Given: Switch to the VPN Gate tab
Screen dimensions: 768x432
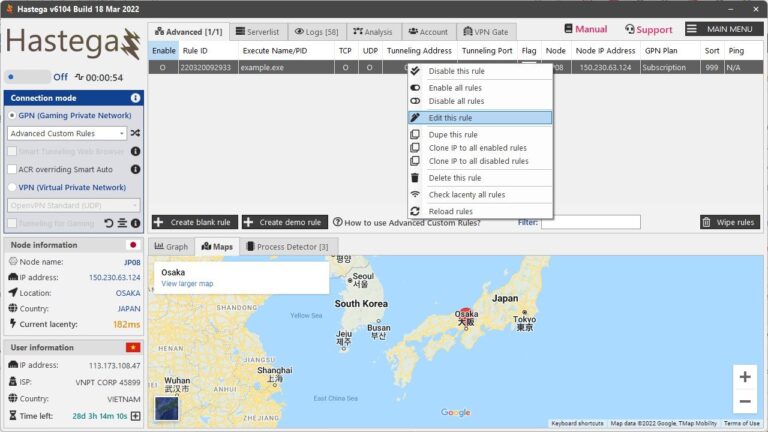Looking at the screenshot, I should 486,32.
